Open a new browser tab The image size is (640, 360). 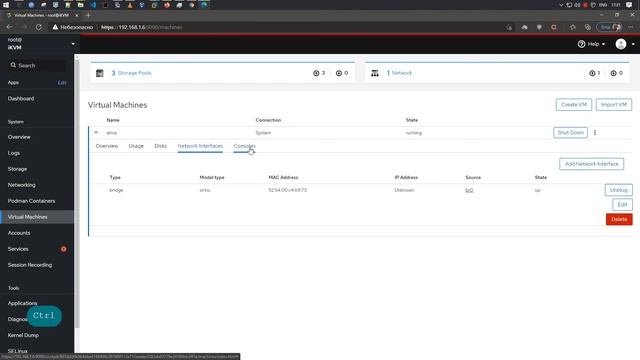point(88,16)
